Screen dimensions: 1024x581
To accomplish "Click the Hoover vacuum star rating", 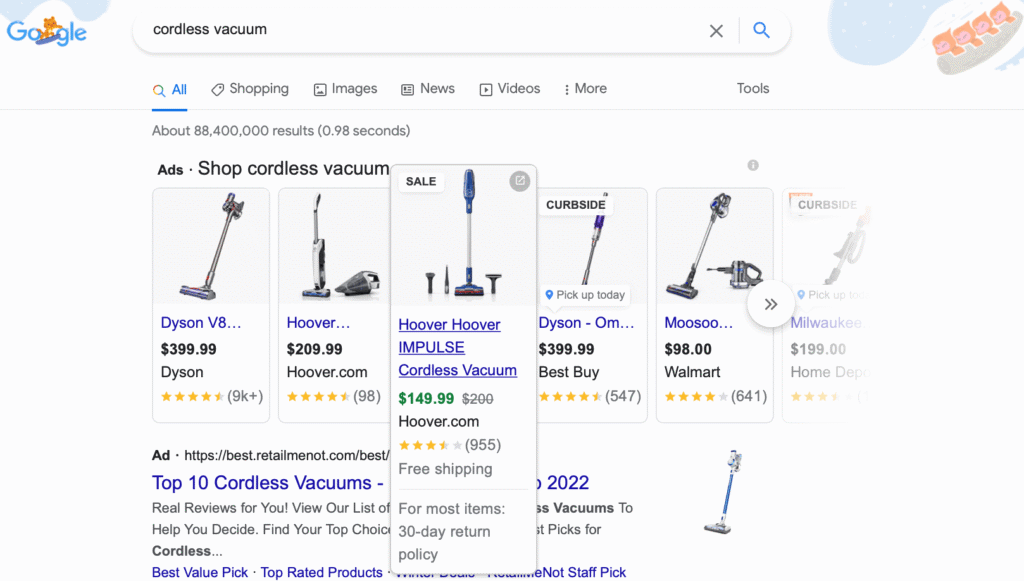I will [433, 444].
